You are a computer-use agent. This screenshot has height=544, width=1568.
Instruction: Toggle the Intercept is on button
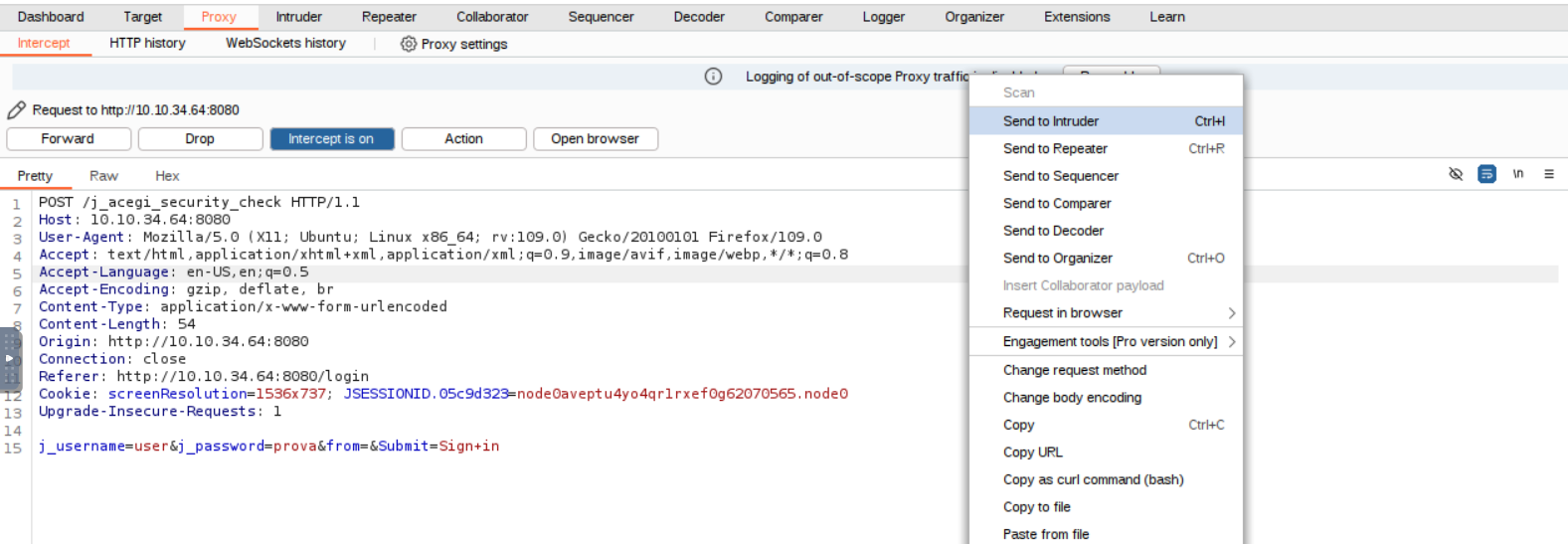331,139
